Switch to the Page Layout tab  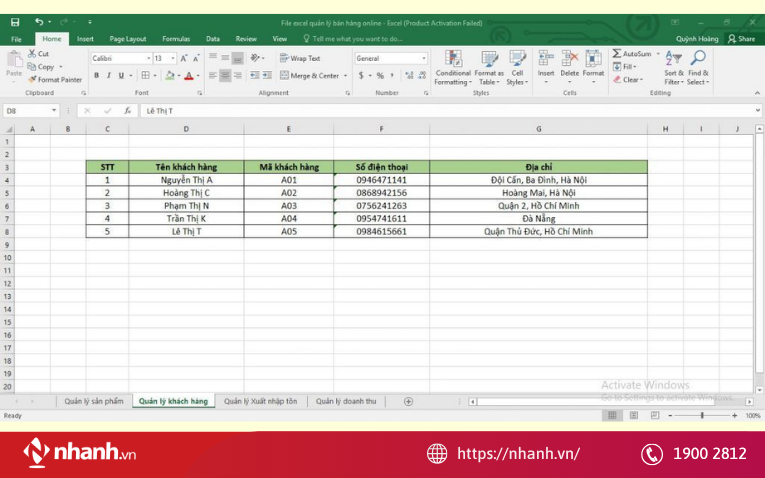[x=128, y=39]
